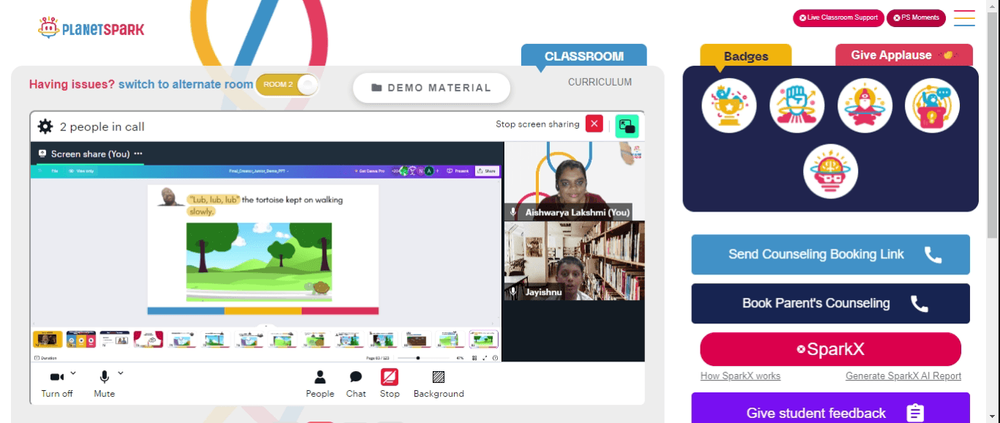Image resolution: width=1000 pixels, height=423 pixels.
Task: Click the PlanetSpark logo
Action: 91,28
